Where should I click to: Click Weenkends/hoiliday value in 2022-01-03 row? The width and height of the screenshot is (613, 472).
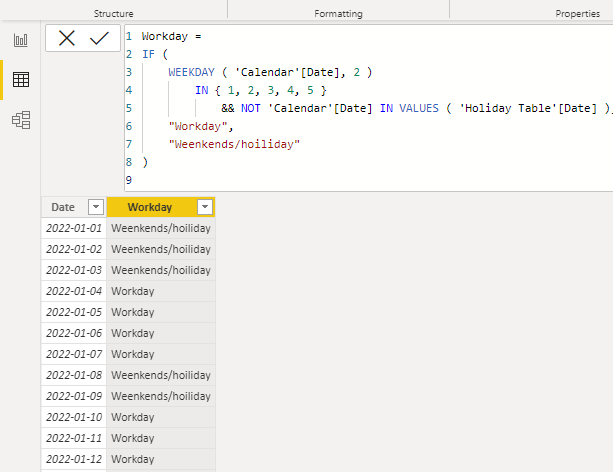click(x=161, y=270)
